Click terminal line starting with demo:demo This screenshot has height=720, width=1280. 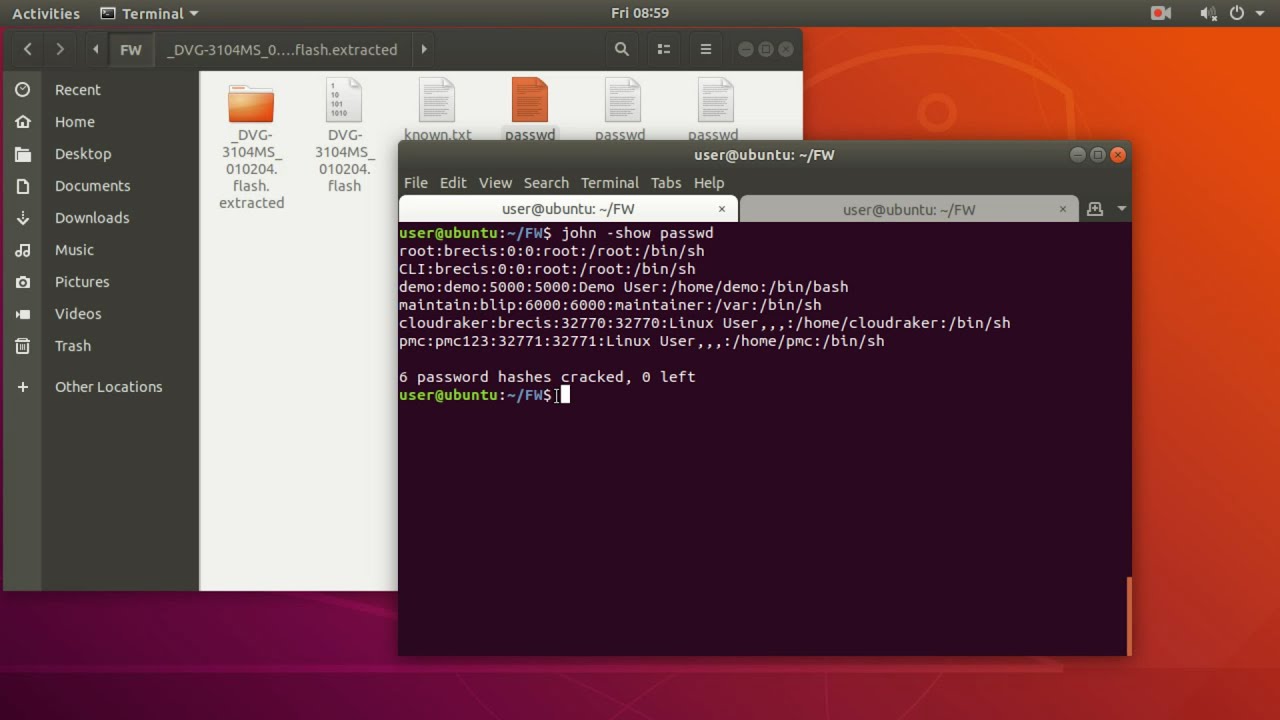point(623,287)
